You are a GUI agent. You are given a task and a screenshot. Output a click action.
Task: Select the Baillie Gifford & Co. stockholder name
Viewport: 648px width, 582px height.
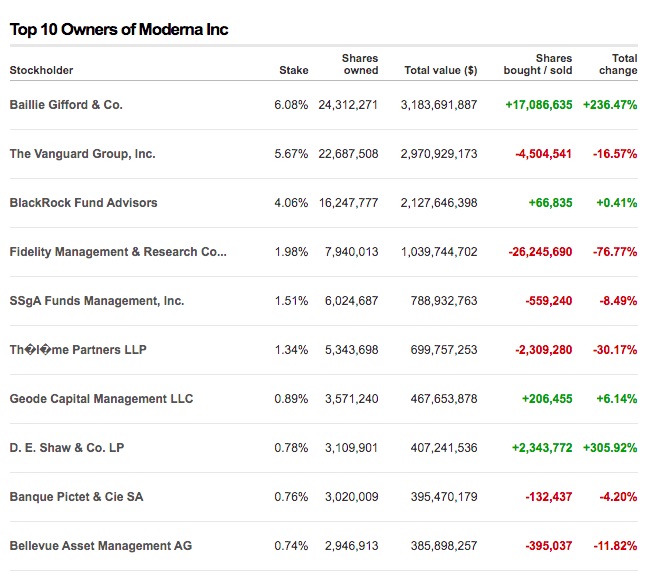pos(66,105)
